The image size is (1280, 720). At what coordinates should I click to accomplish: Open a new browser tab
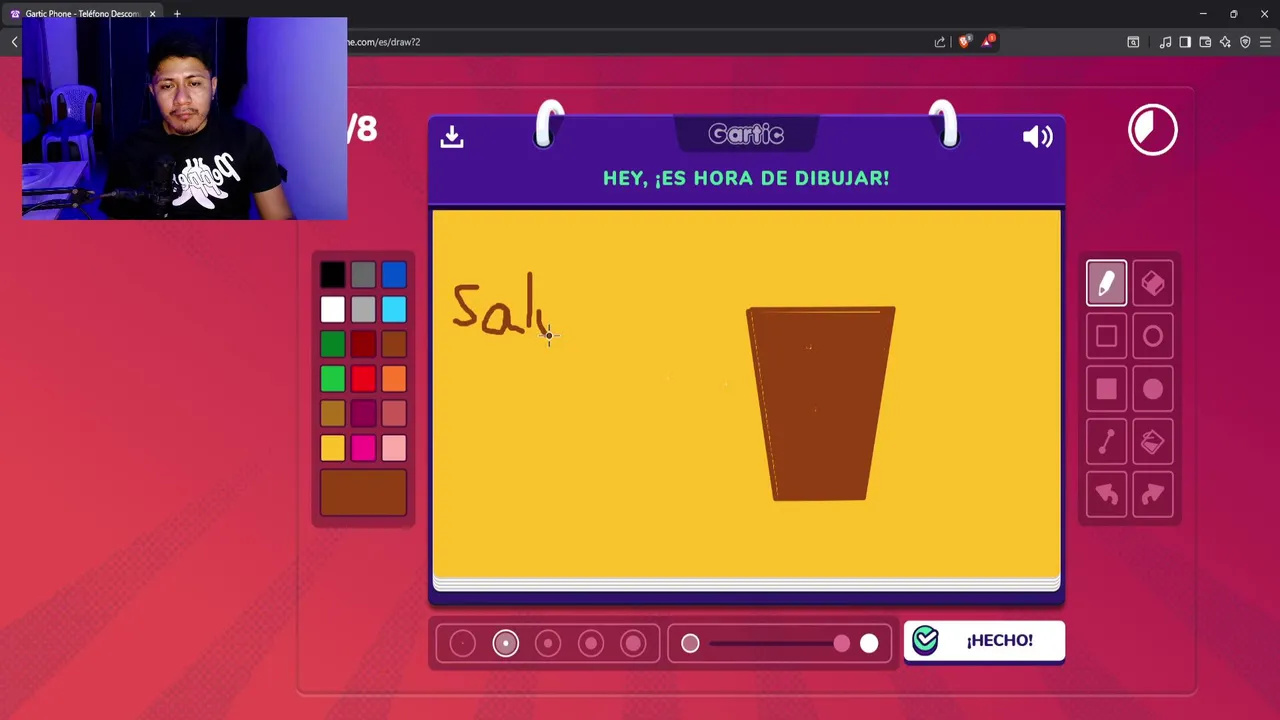(x=177, y=14)
